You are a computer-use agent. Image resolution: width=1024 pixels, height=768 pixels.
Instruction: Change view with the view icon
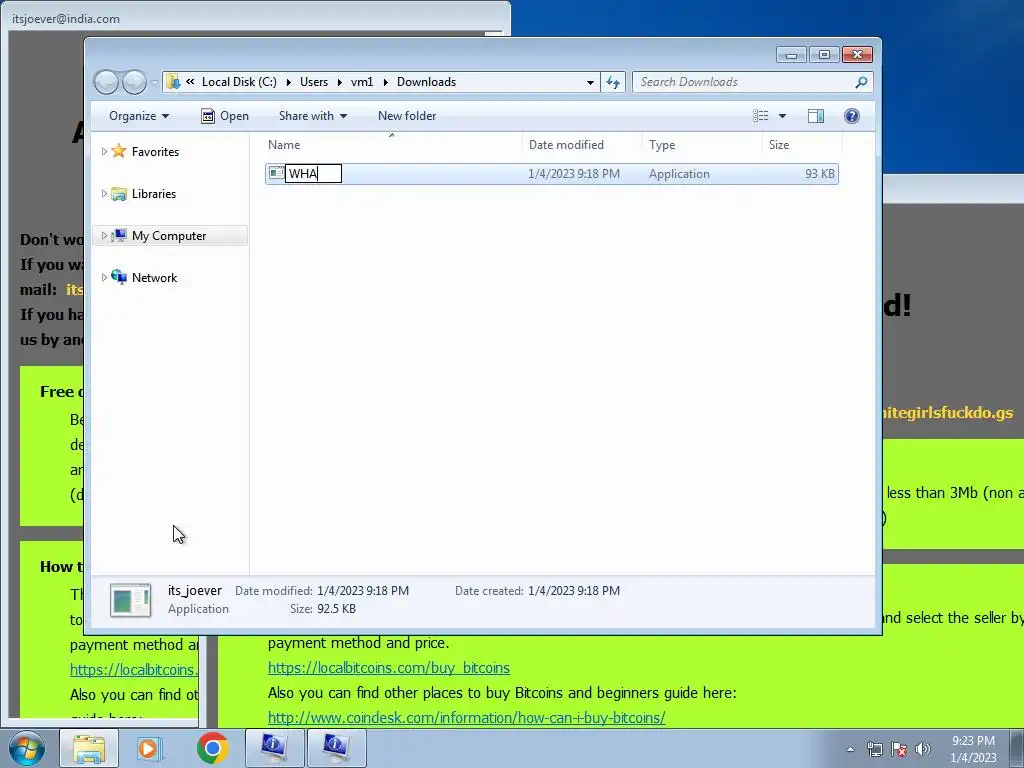click(x=760, y=116)
